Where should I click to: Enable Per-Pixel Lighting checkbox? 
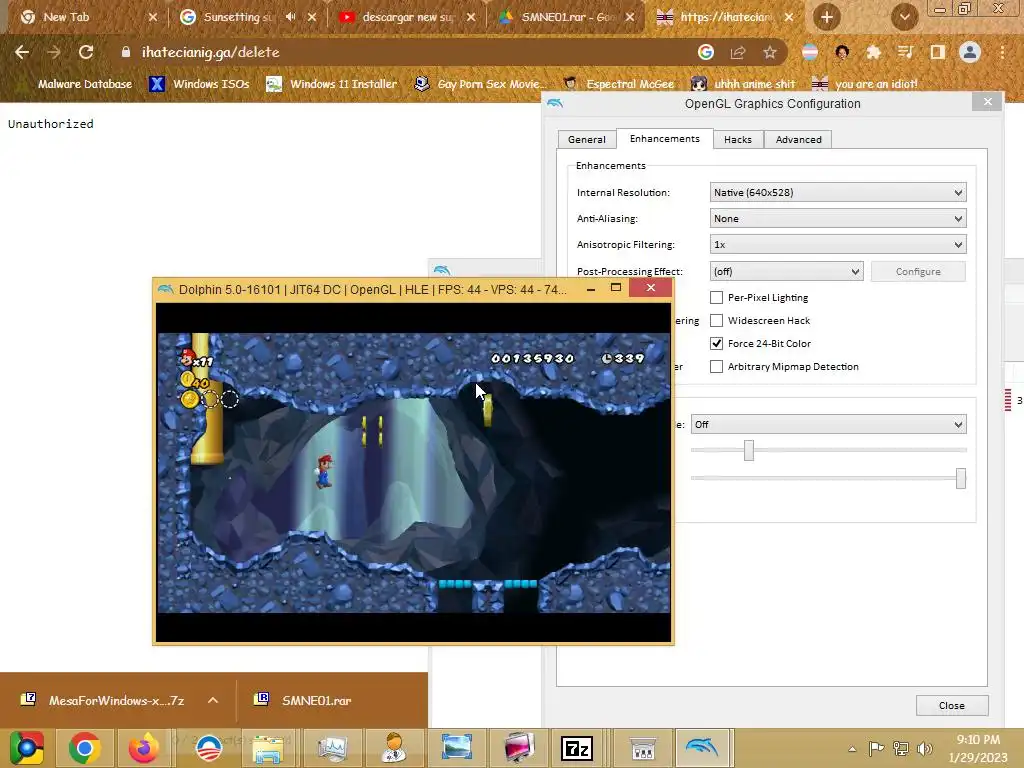tap(716, 297)
